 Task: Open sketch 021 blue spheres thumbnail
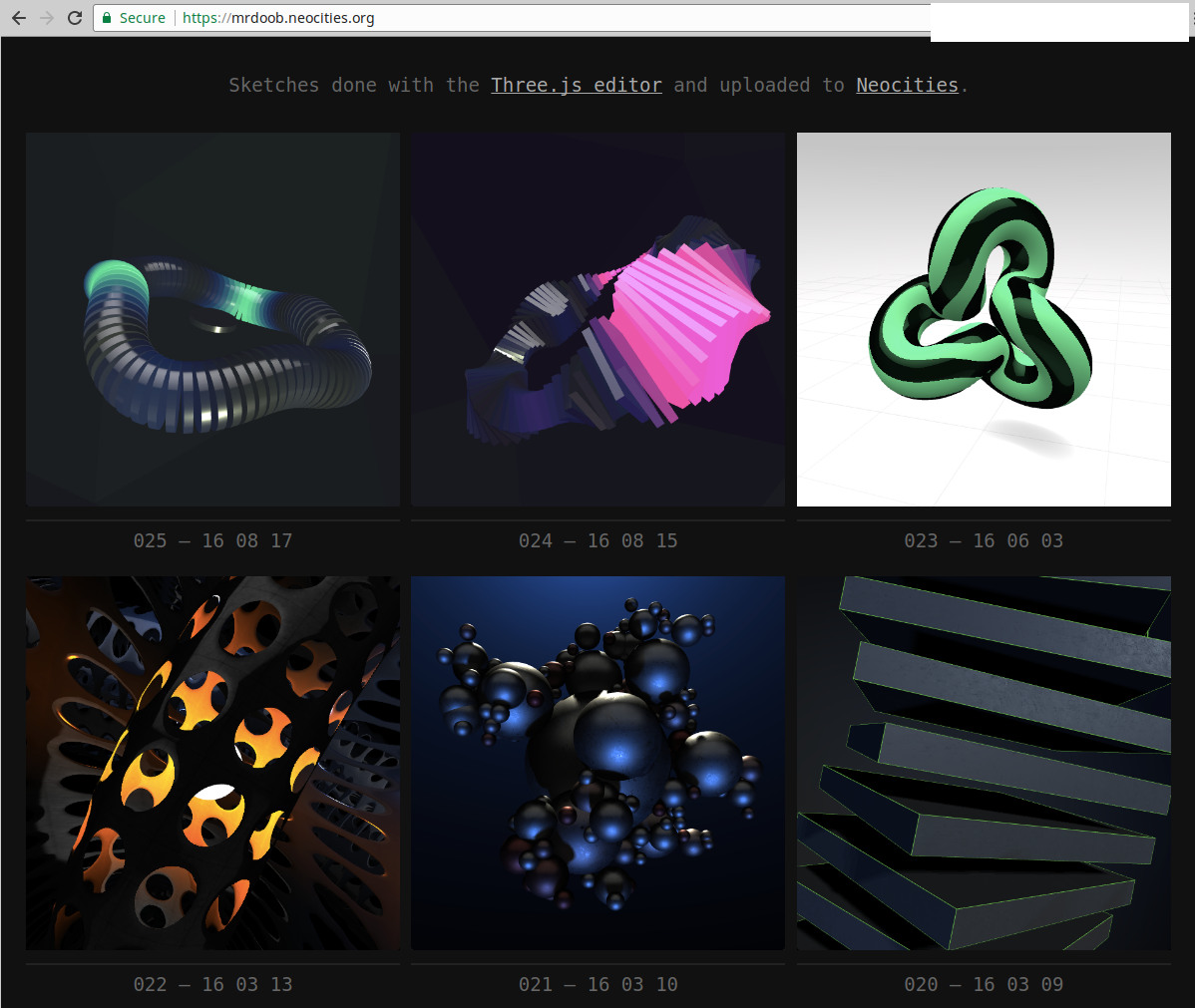click(x=597, y=763)
